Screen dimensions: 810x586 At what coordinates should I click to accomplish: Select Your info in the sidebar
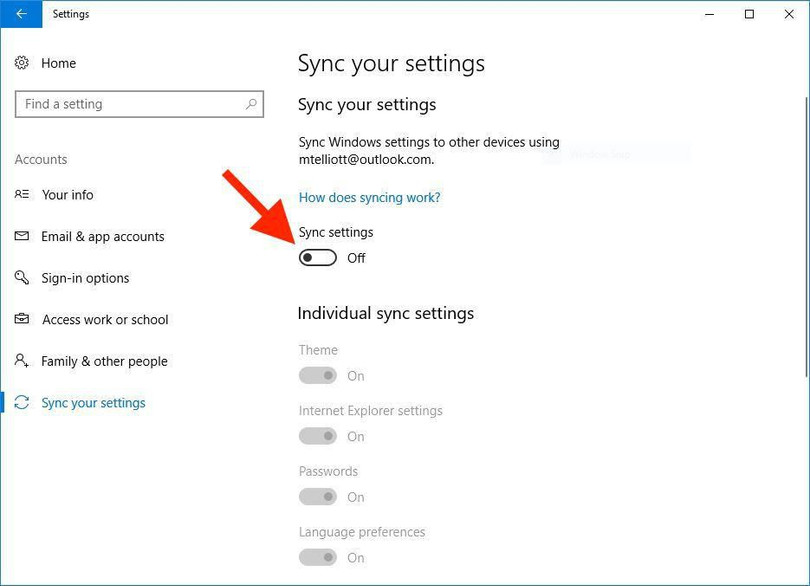(68, 195)
